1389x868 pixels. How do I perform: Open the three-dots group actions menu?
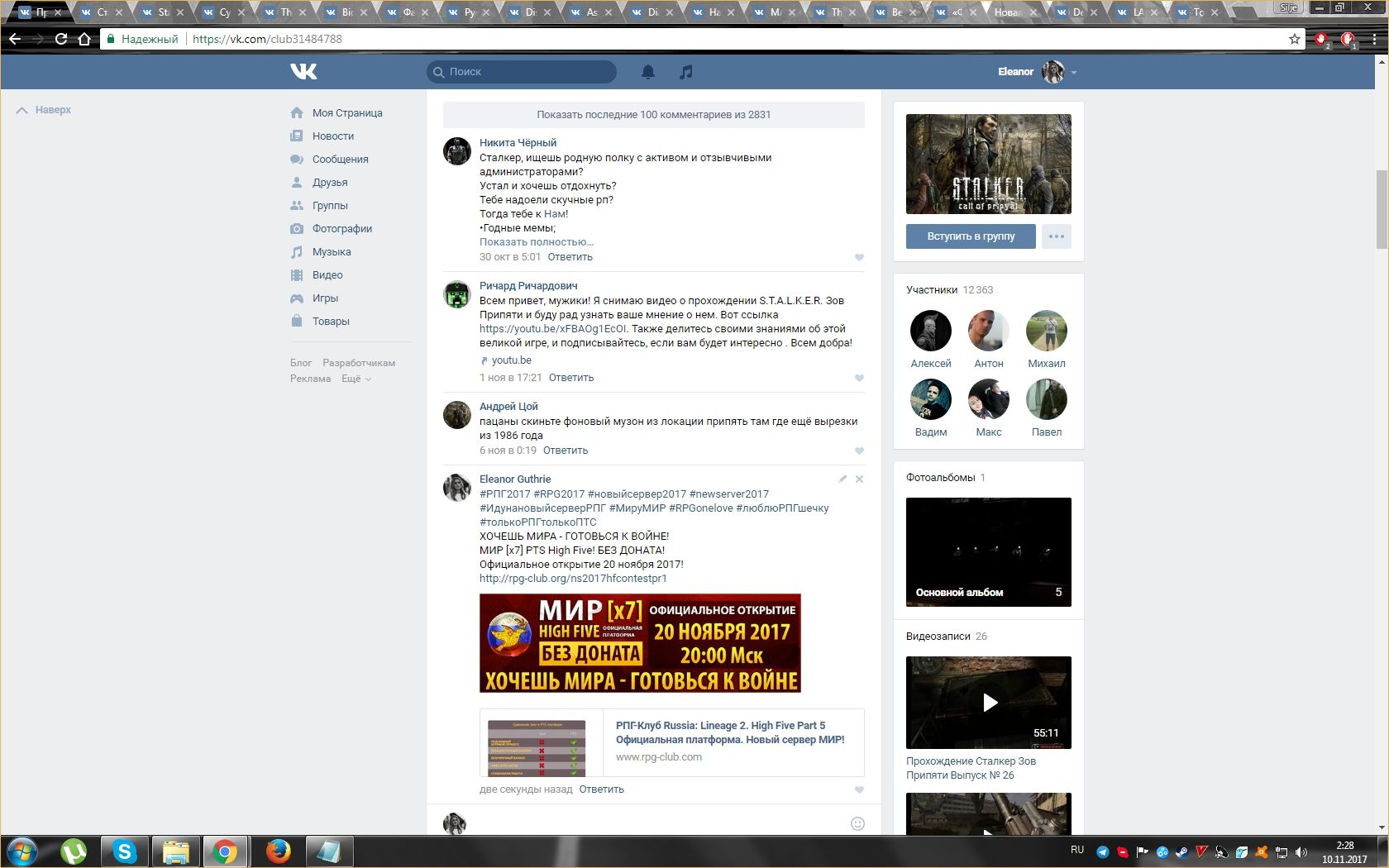[1056, 236]
